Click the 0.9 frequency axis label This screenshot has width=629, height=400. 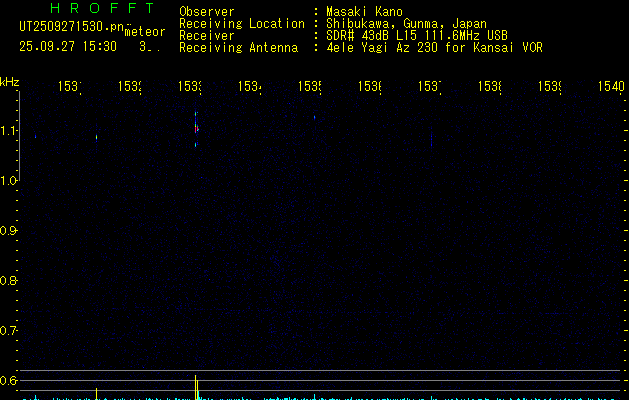(8, 231)
